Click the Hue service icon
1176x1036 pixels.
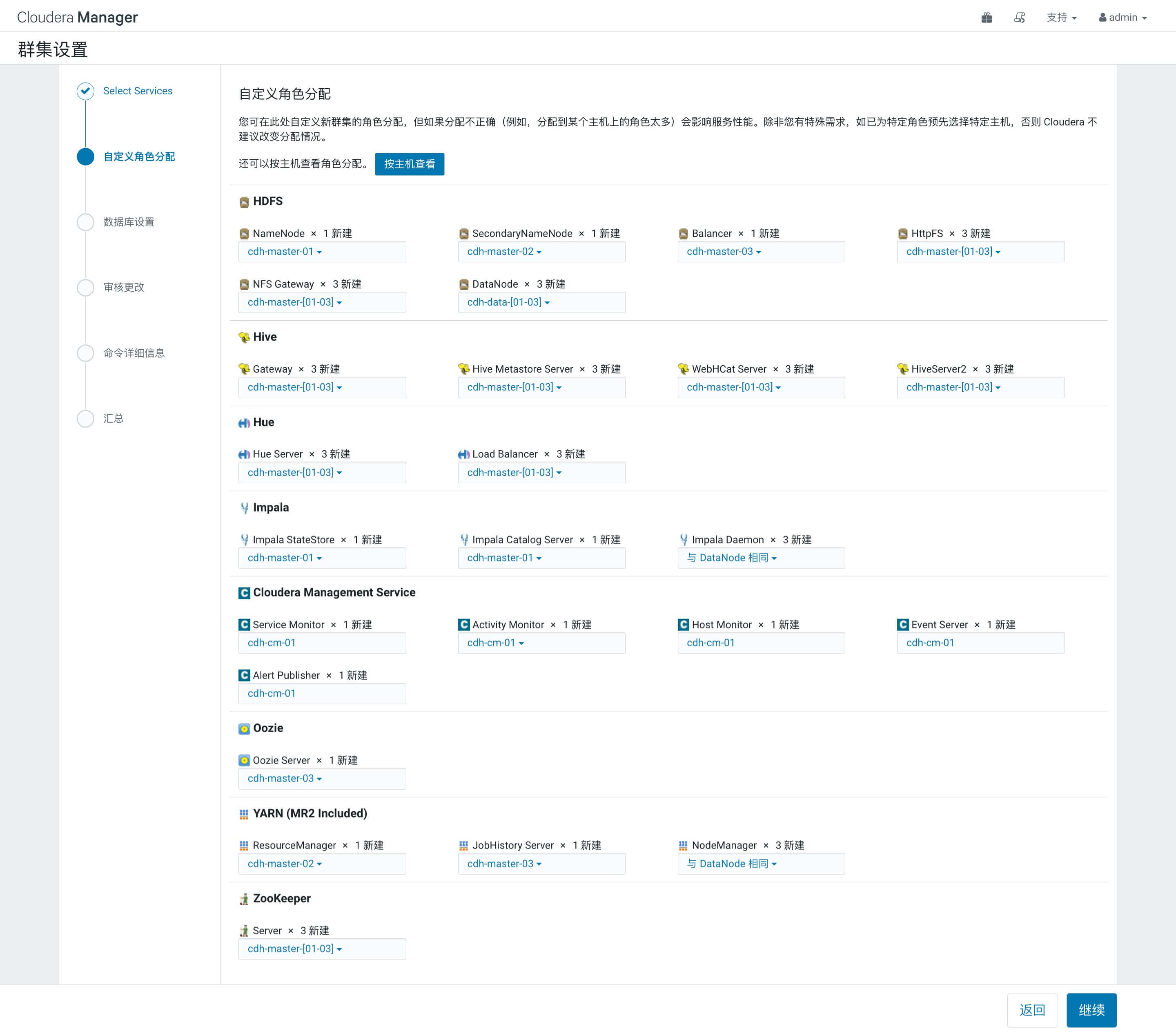point(244,423)
